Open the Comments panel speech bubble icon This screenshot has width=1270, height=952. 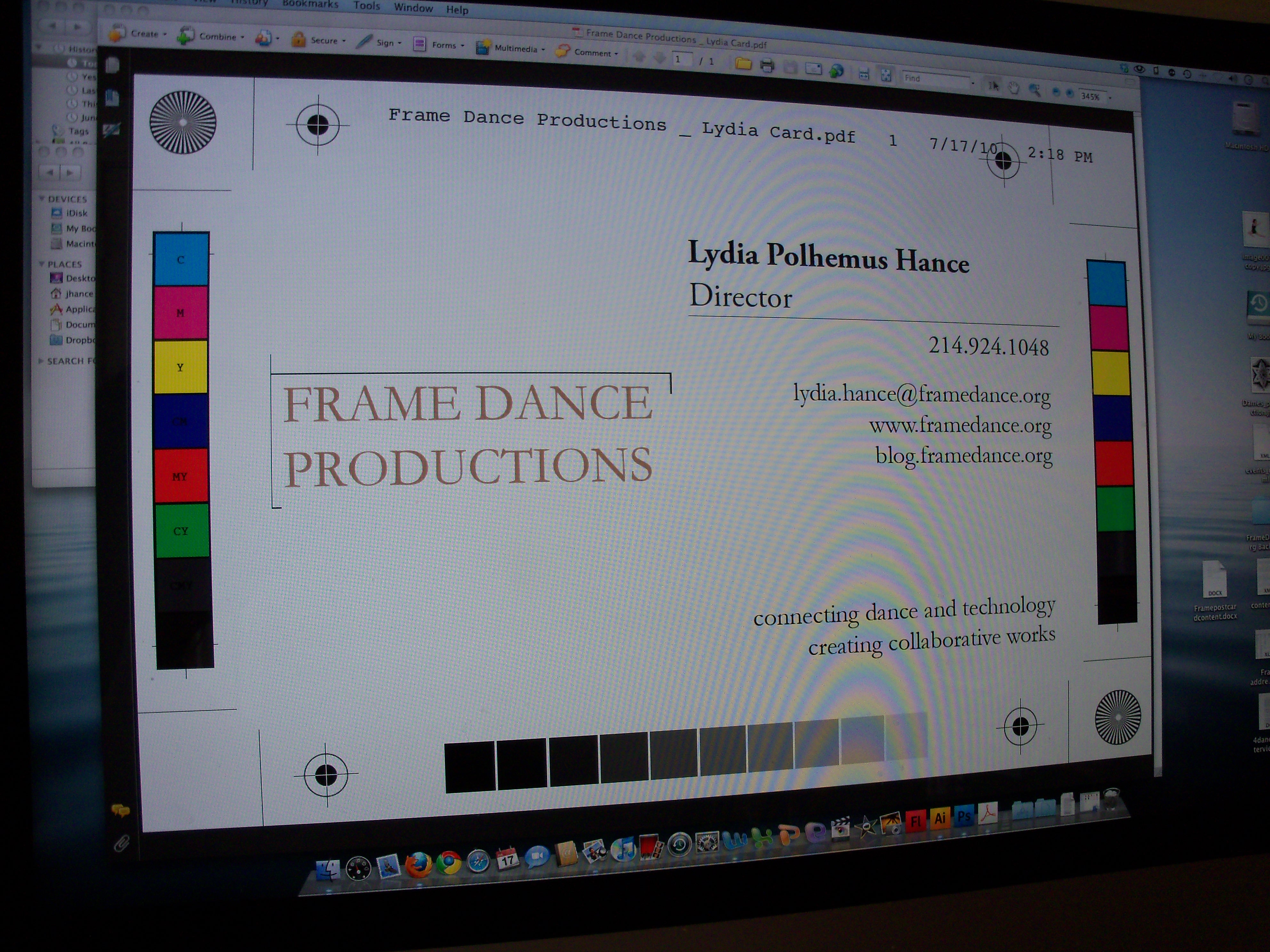coord(120,810)
